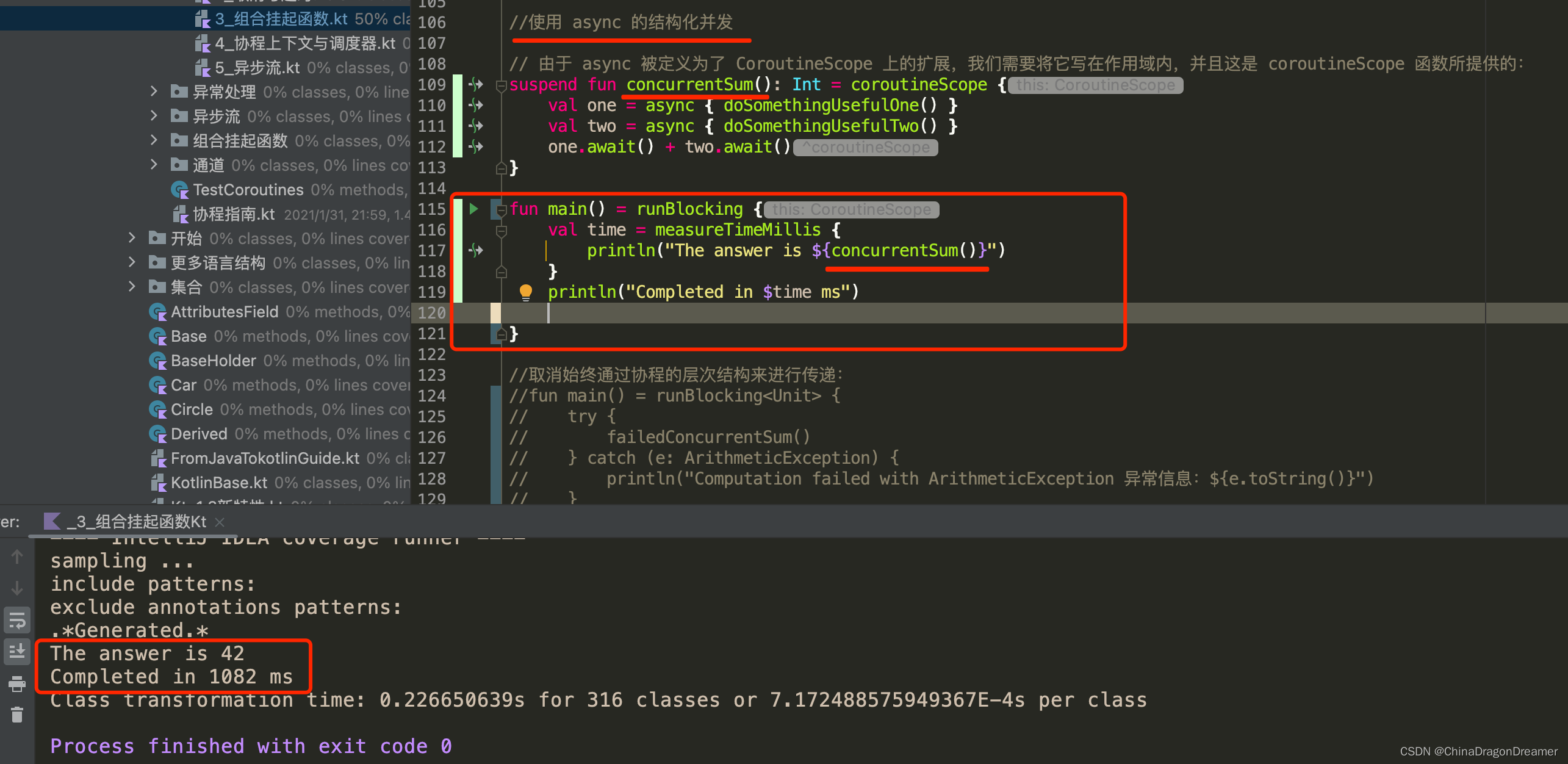Click the 异常处理 folder icon
Viewport: 1568px width, 764px height.
click(x=179, y=92)
